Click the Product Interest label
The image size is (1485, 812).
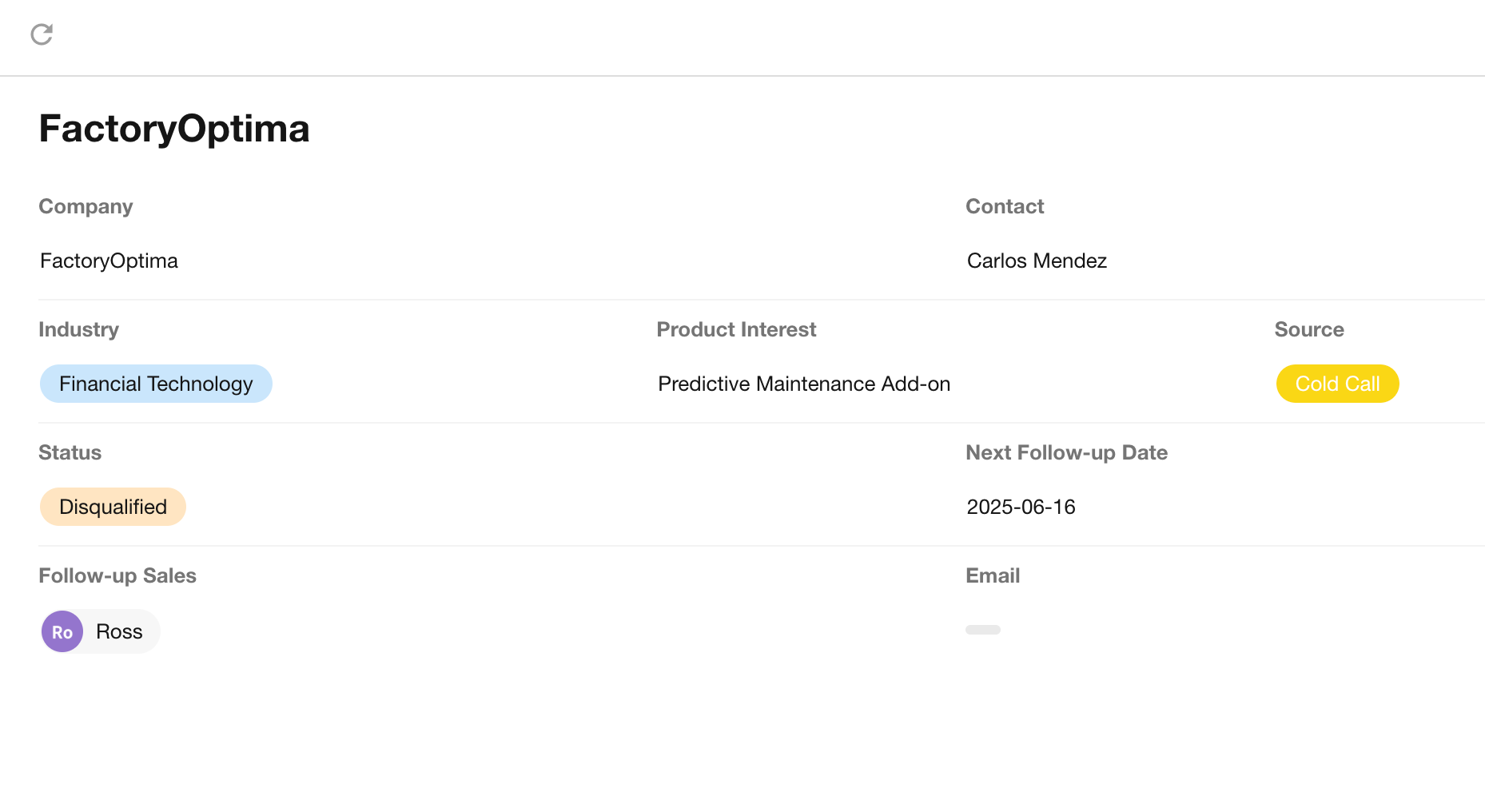736,329
